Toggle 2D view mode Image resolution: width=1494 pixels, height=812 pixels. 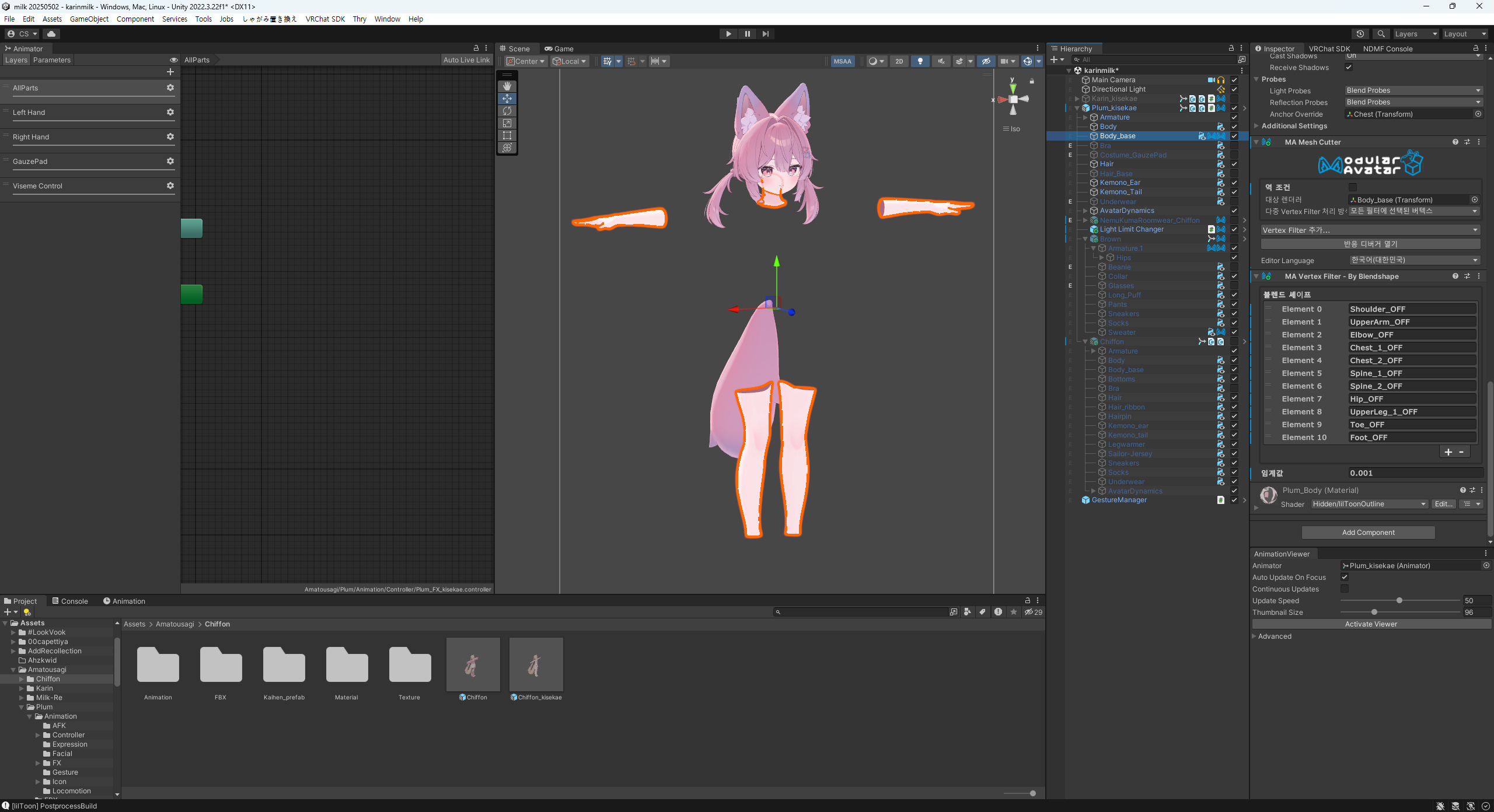[899, 61]
